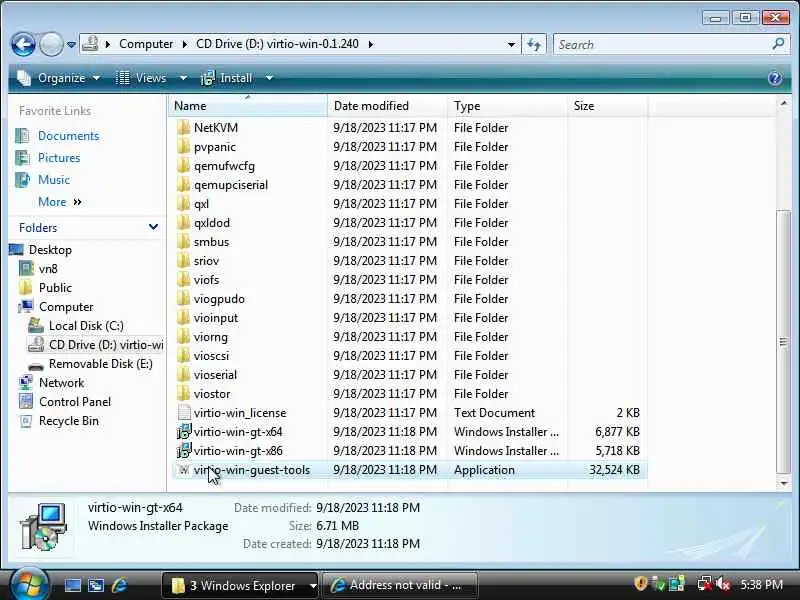
Task: Click the viostor folder icon
Action: pyautogui.click(x=184, y=394)
